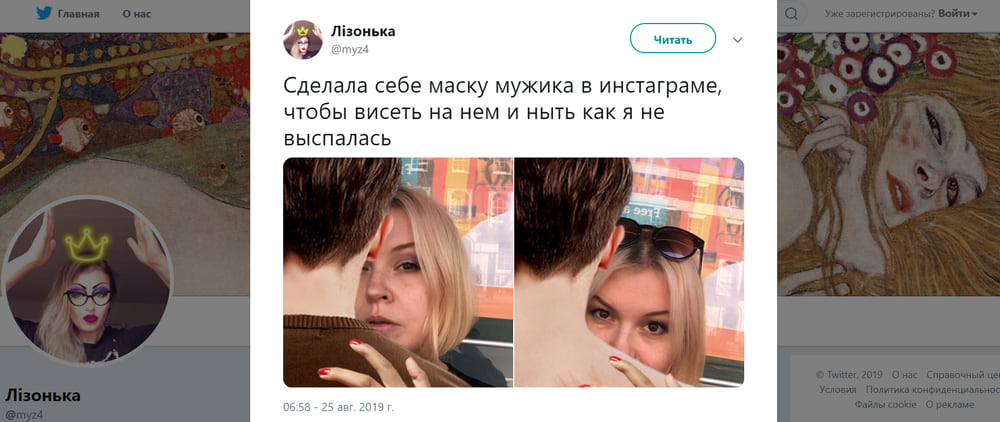Viewport: 1000px width, 422px height.
Task: Open the О нас menu item
Action: point(136,13)
